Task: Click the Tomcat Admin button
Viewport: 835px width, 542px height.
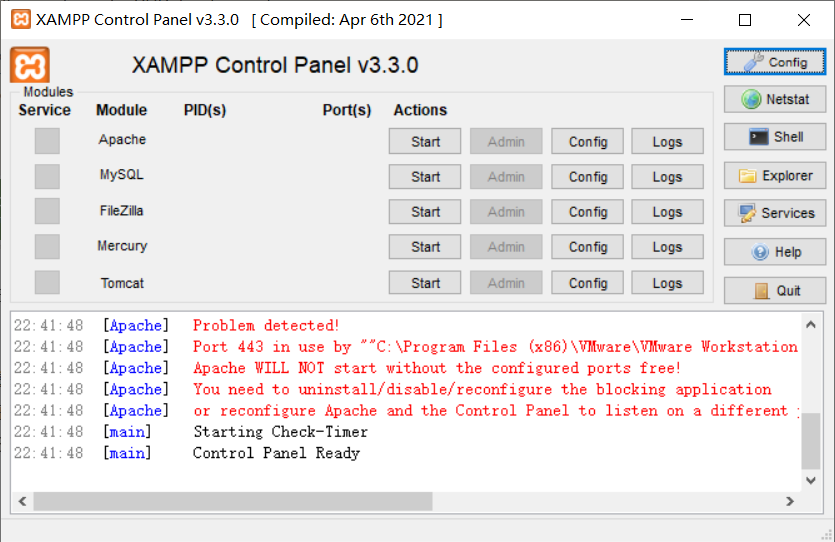Action: [x=506, y=283]
